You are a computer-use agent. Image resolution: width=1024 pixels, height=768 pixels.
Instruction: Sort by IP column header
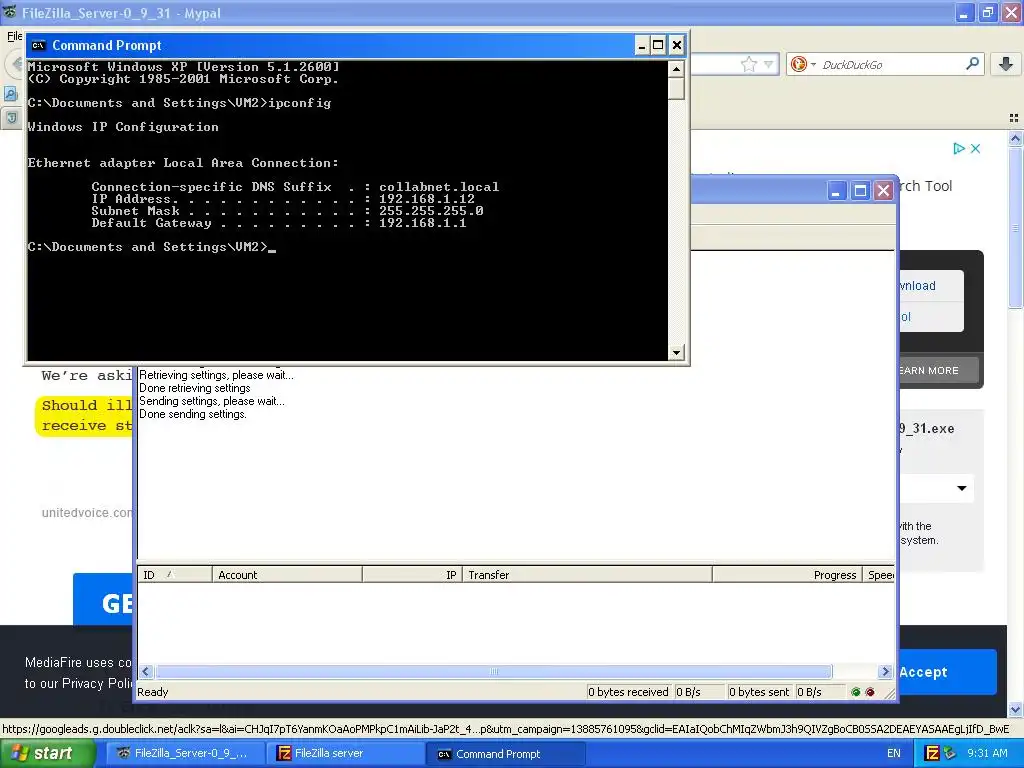(412, 575)
